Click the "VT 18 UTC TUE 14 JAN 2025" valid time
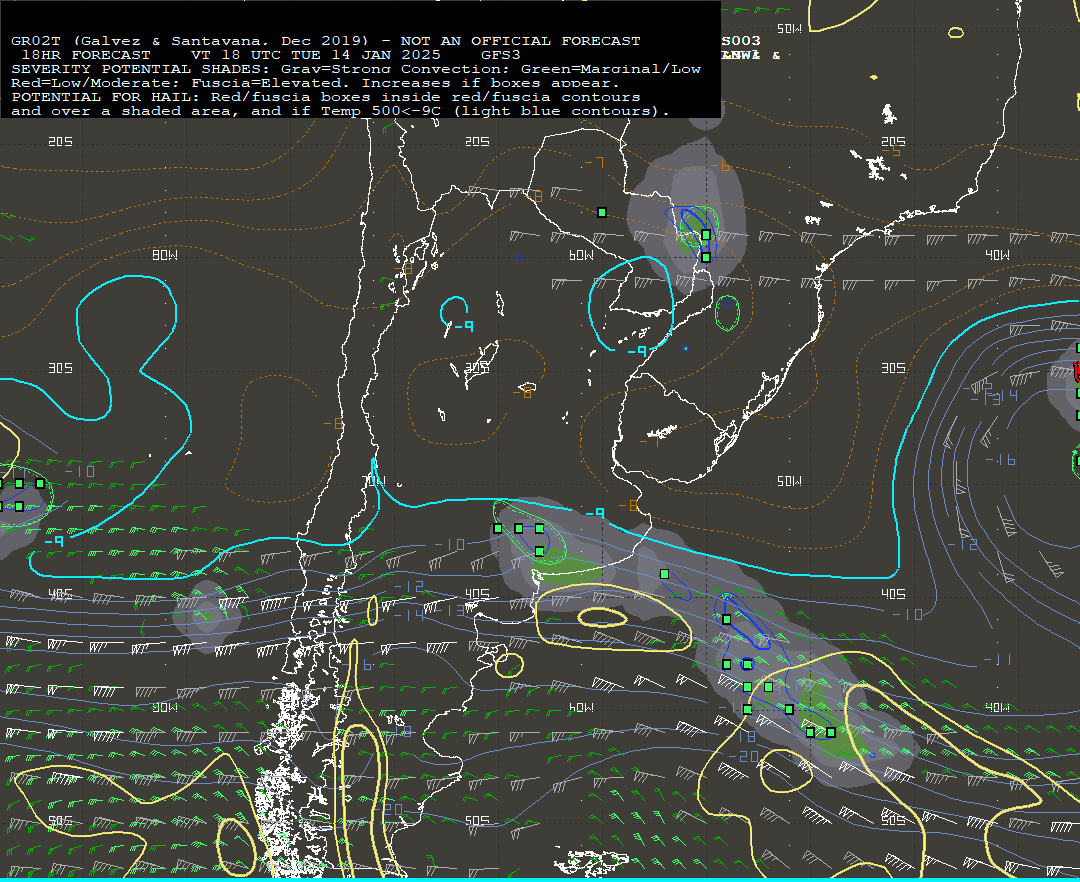 coord(315,55)
